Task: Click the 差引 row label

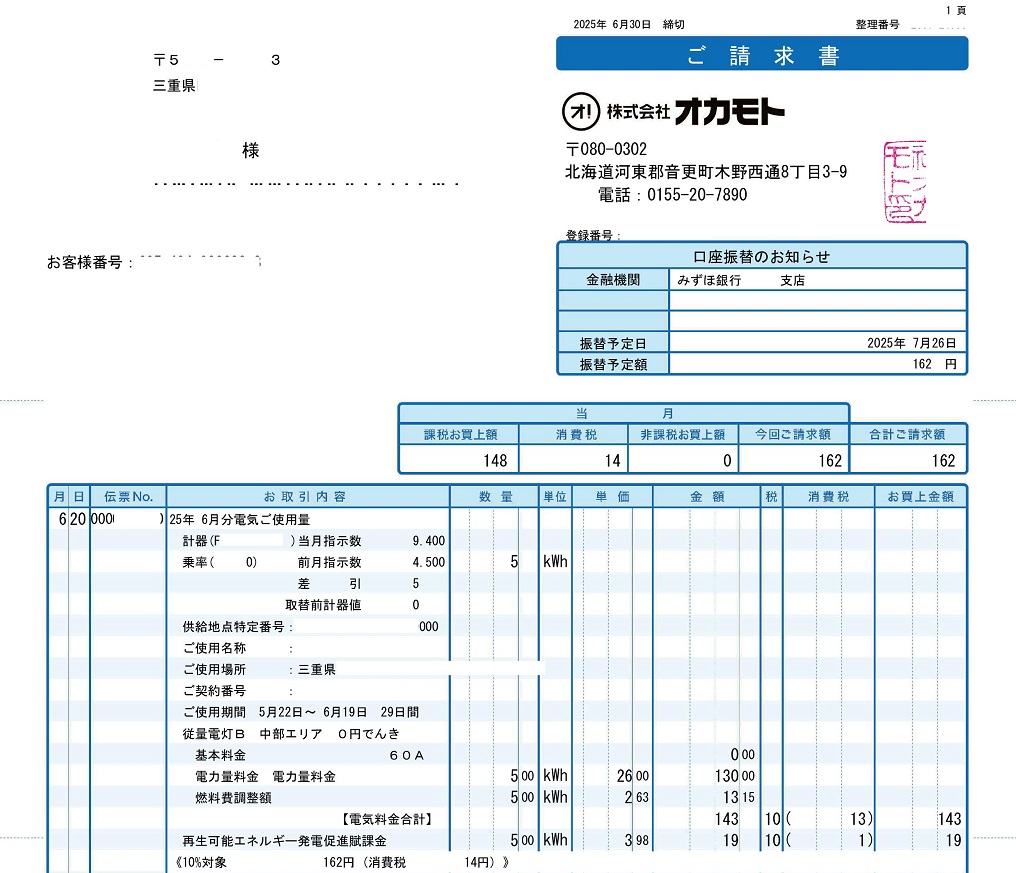Action: [329, 584]
